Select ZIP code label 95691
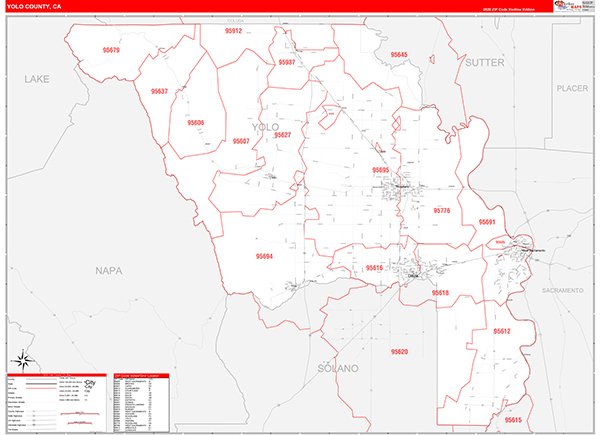The width and height of the screenshot is (600, 435). pos(487,222)
